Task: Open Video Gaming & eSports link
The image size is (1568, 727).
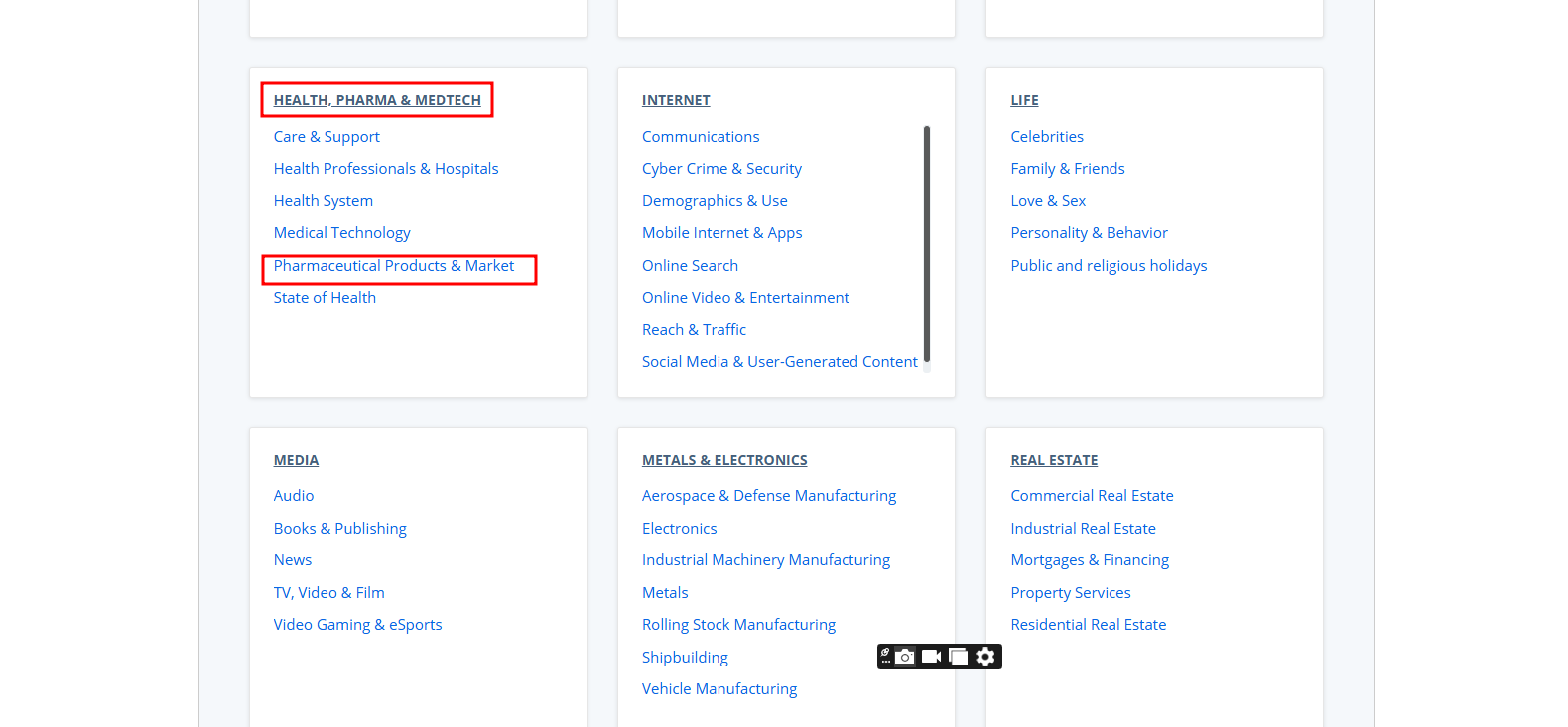Action: point(357,625)
